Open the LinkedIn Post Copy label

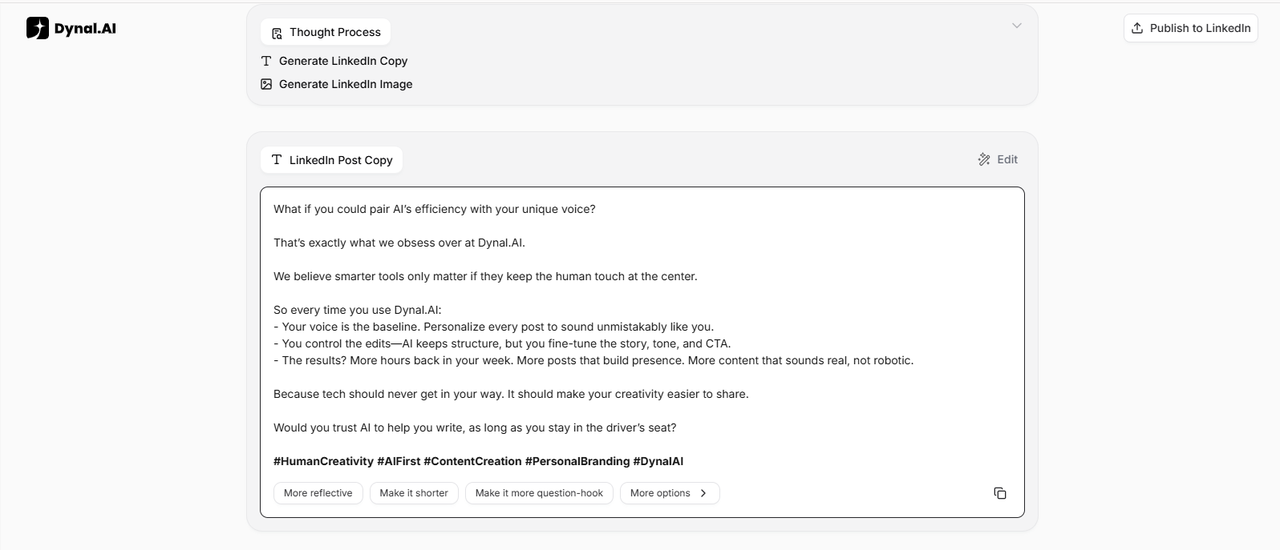click(x=332, y=160)
